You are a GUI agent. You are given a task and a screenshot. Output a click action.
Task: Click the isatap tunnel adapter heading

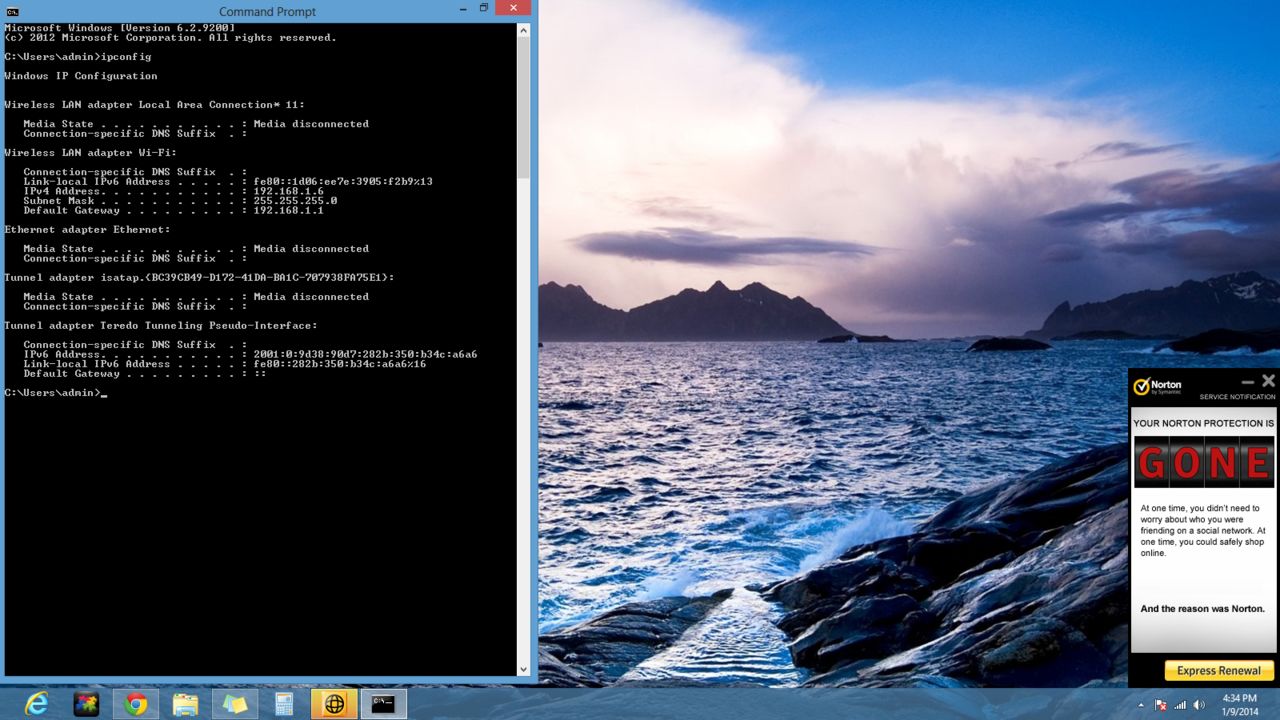tap(199, 277)
